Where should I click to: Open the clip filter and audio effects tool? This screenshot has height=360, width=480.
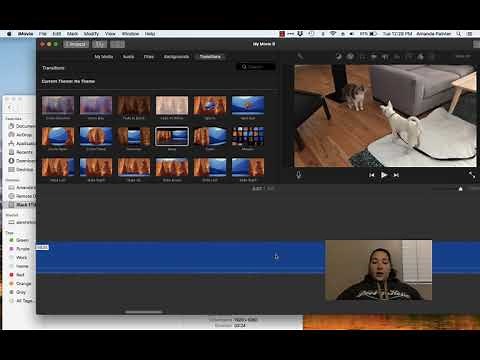click(x=421, y=57)
